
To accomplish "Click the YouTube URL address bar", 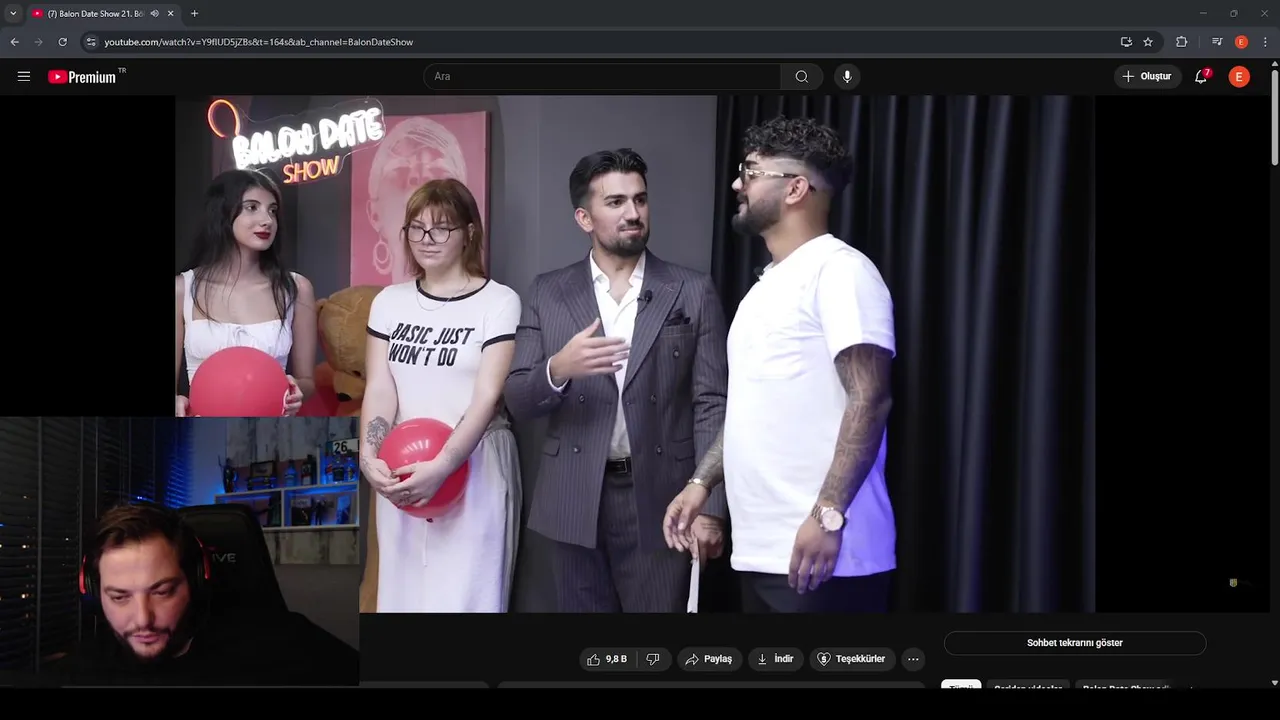I will 600,42.
